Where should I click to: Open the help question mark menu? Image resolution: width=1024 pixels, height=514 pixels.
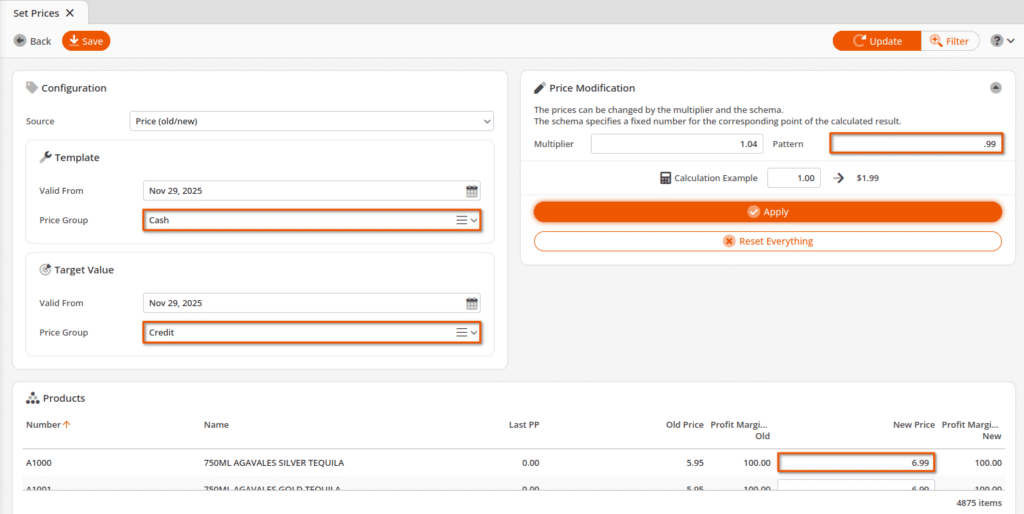[x=1001, y=41]
